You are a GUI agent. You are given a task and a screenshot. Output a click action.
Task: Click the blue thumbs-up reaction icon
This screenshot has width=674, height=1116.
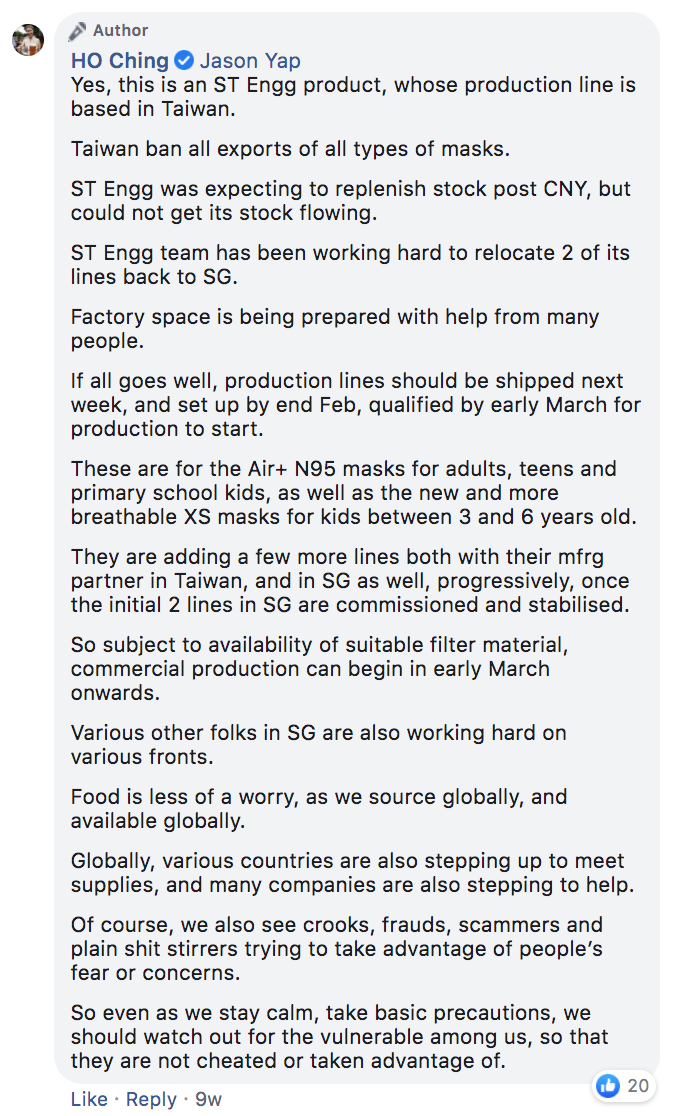pyautogui.click(x=607, y=1085)
